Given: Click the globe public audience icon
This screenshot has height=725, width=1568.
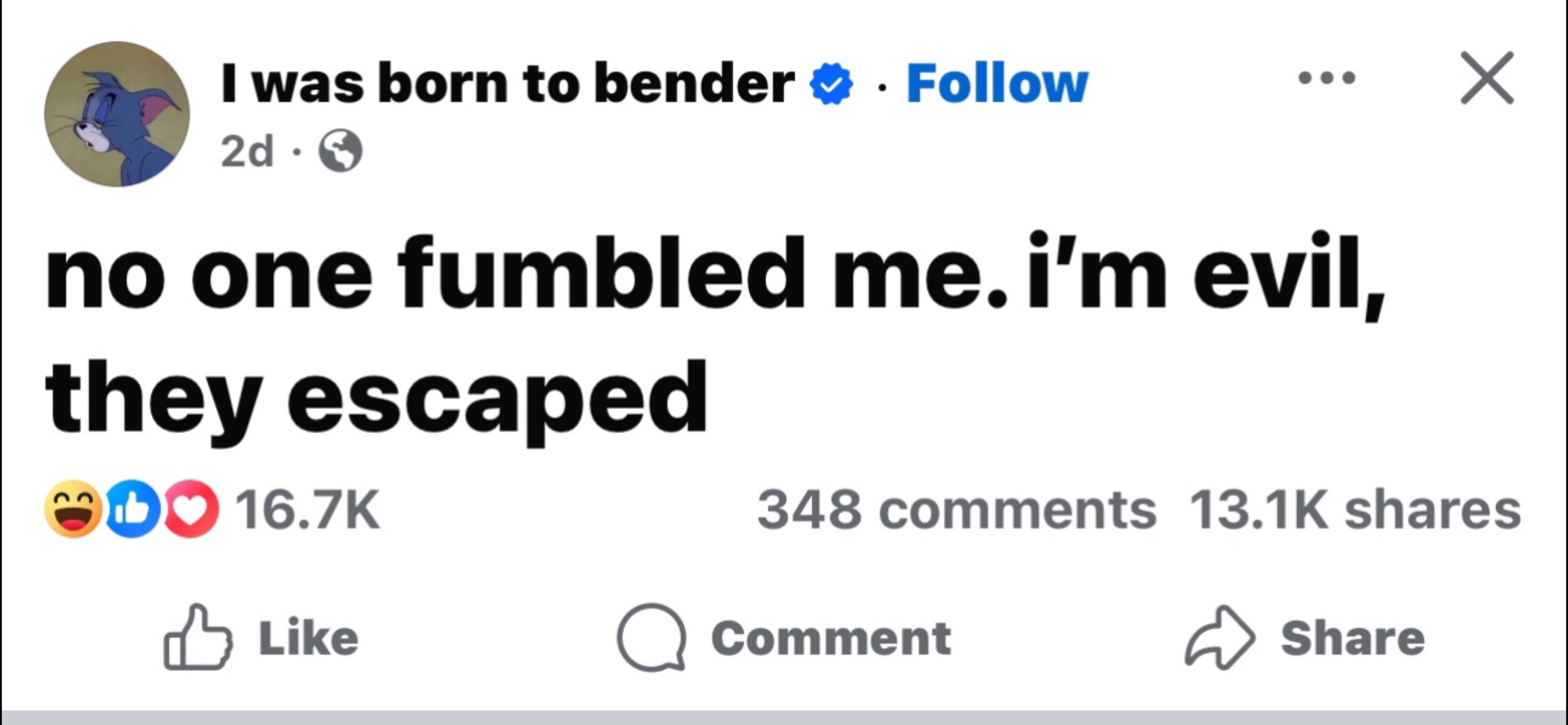Looking at the screenshot, I should click(x=341, y=151).
